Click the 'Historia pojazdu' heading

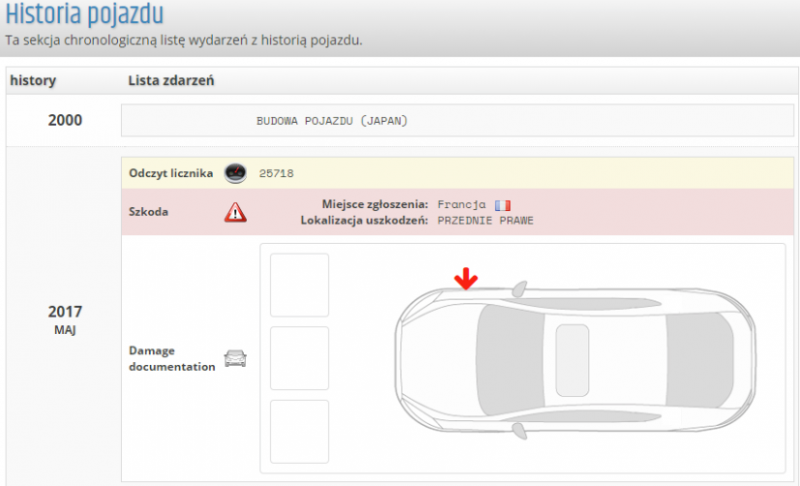point(85,15)
